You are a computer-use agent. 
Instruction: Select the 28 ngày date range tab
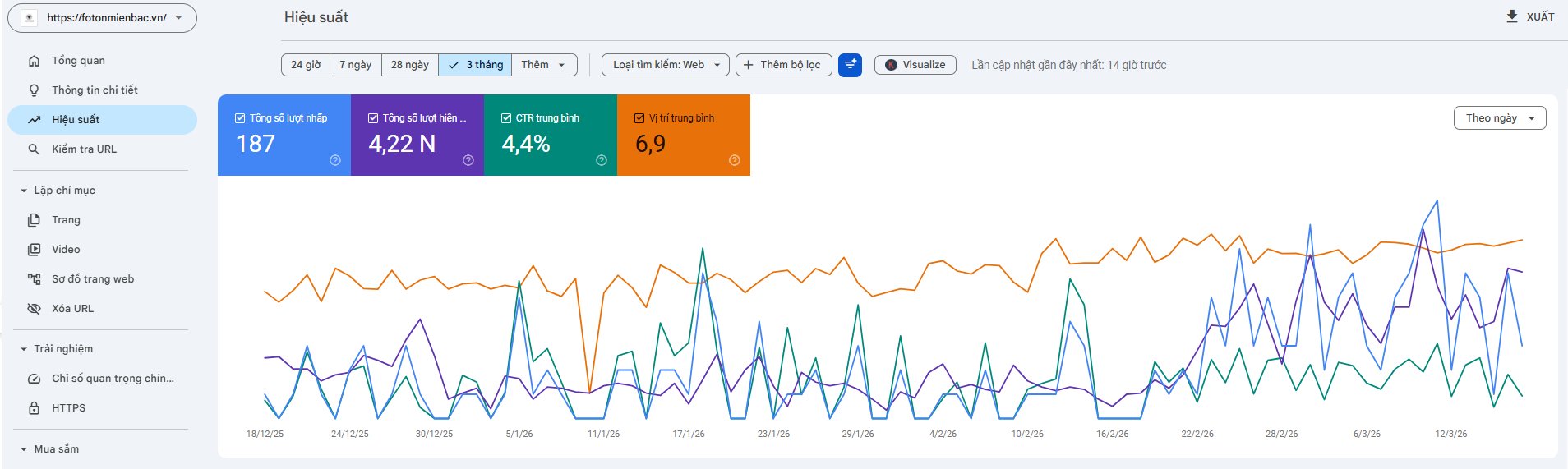point(409,65)
